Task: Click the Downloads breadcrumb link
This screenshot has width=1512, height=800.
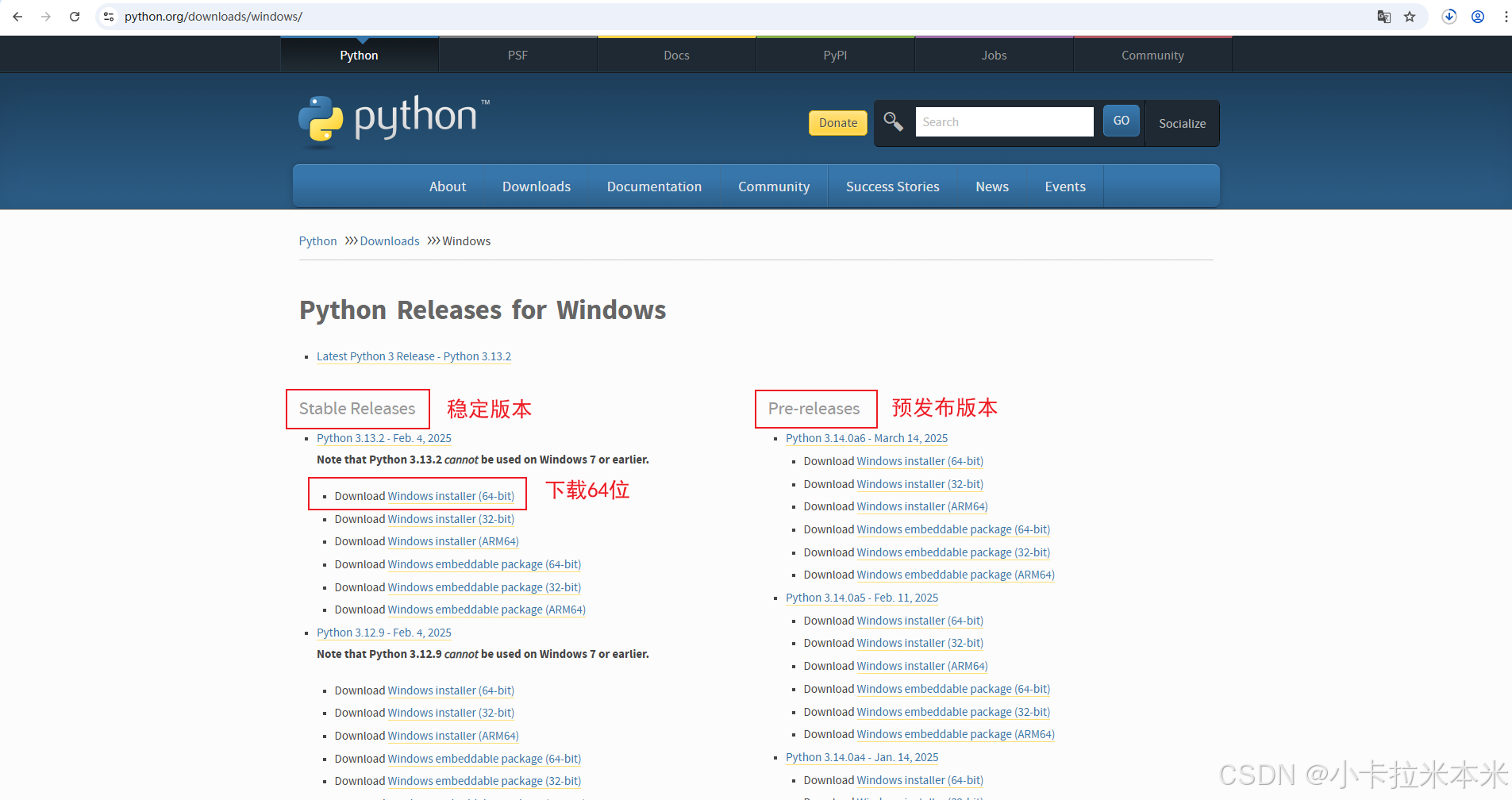Action: click(390, 241)
